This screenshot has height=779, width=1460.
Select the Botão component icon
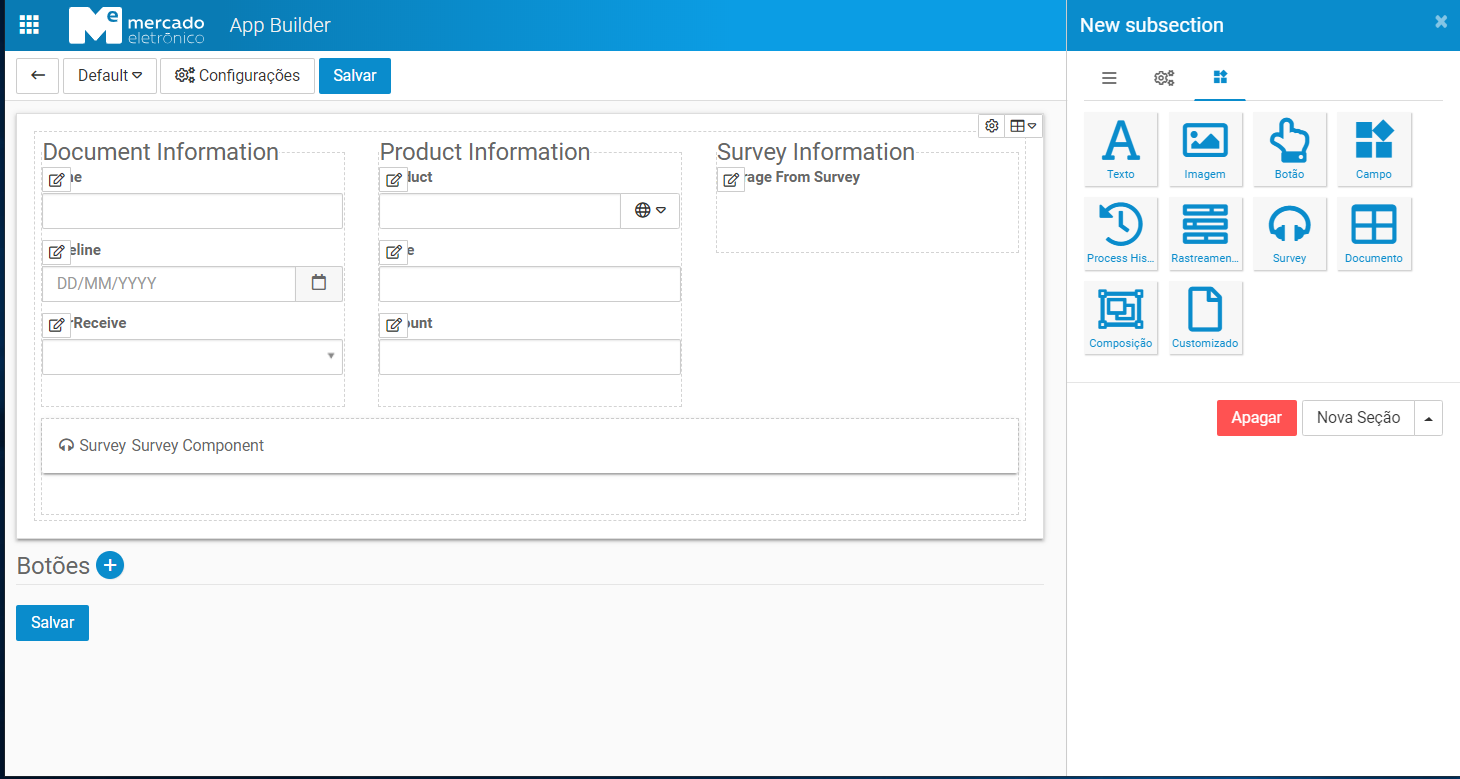pyautogui.click(x=1289, y=148)
